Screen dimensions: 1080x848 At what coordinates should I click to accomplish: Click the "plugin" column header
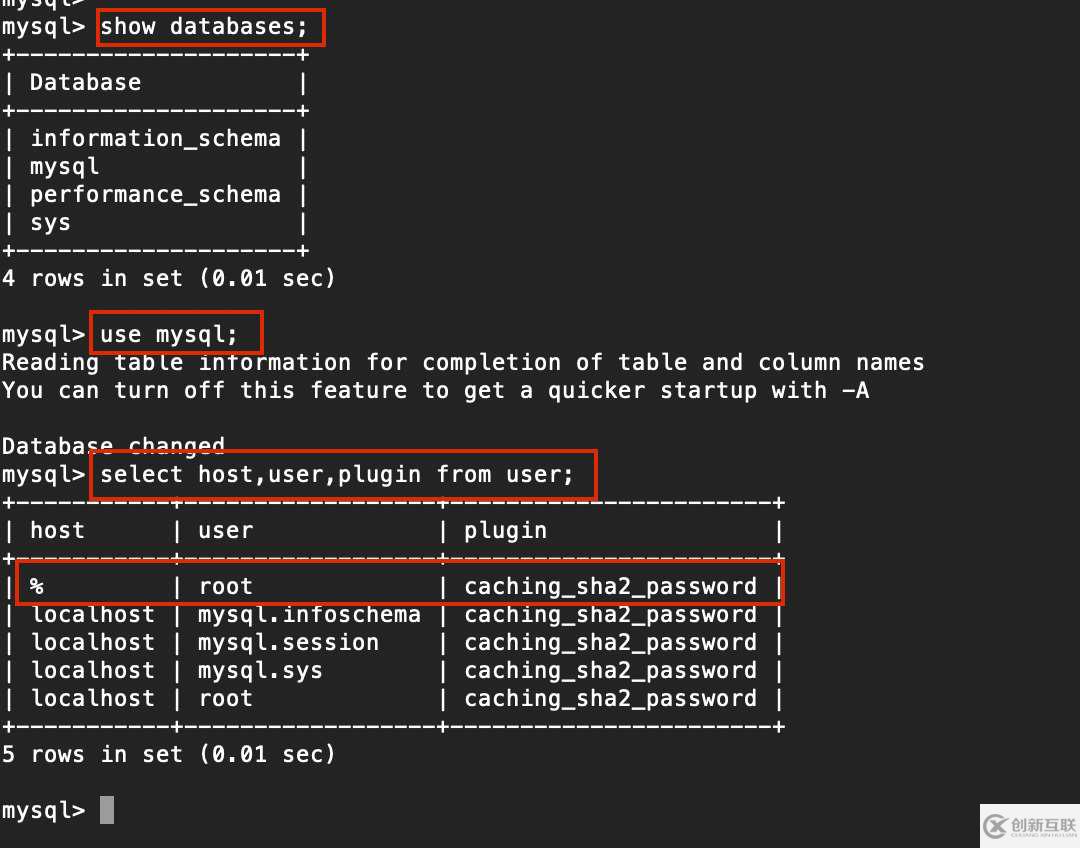click(x=505, y=531)
